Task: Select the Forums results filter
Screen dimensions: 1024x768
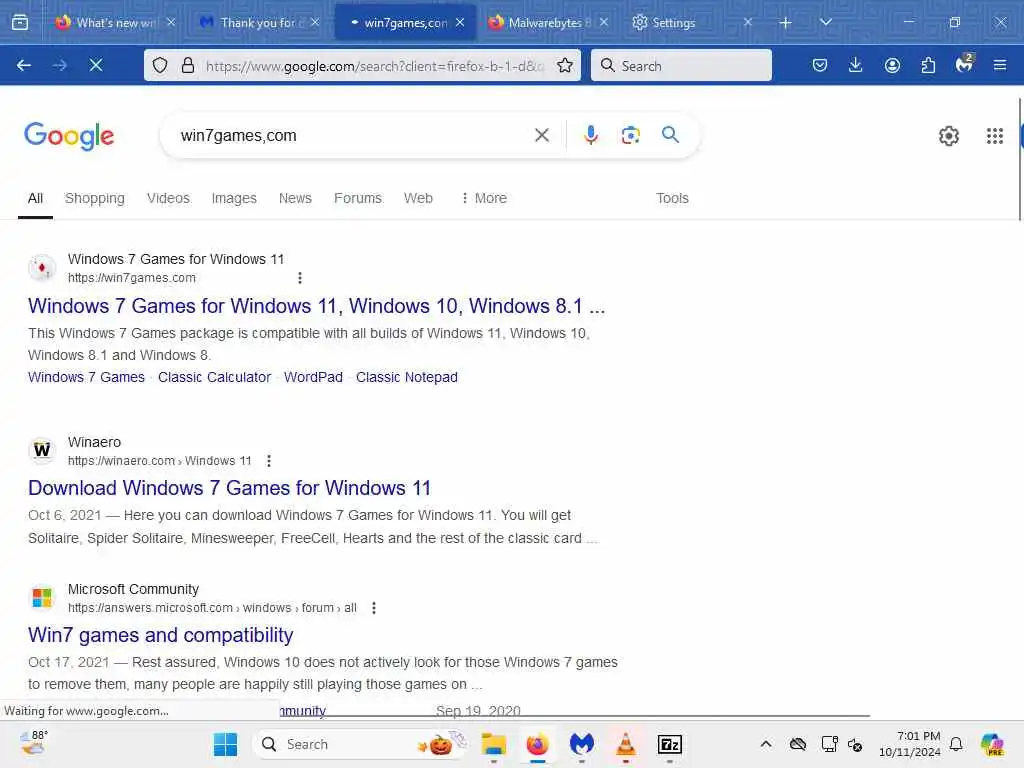Action: tap(358, 198)
